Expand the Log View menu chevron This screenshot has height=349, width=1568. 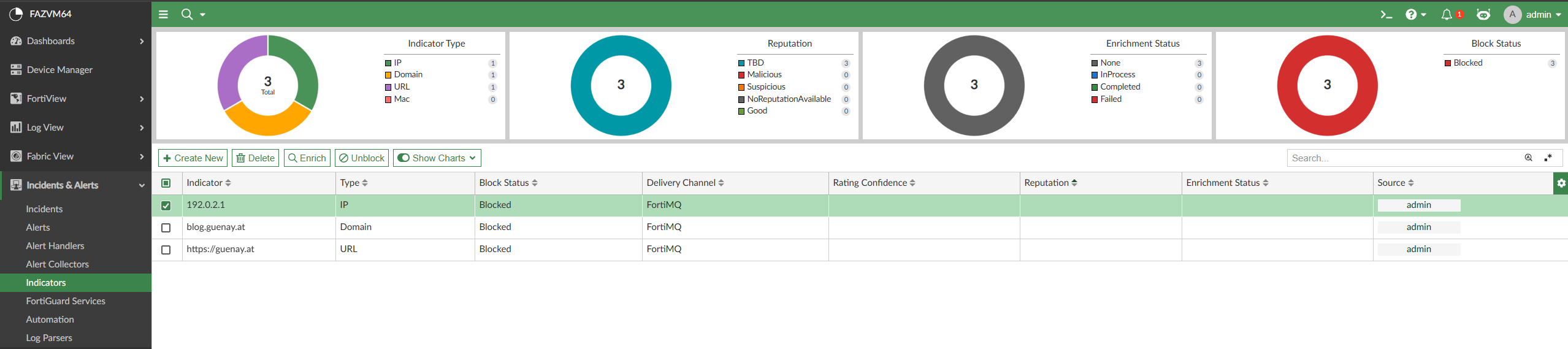(142, 128)
